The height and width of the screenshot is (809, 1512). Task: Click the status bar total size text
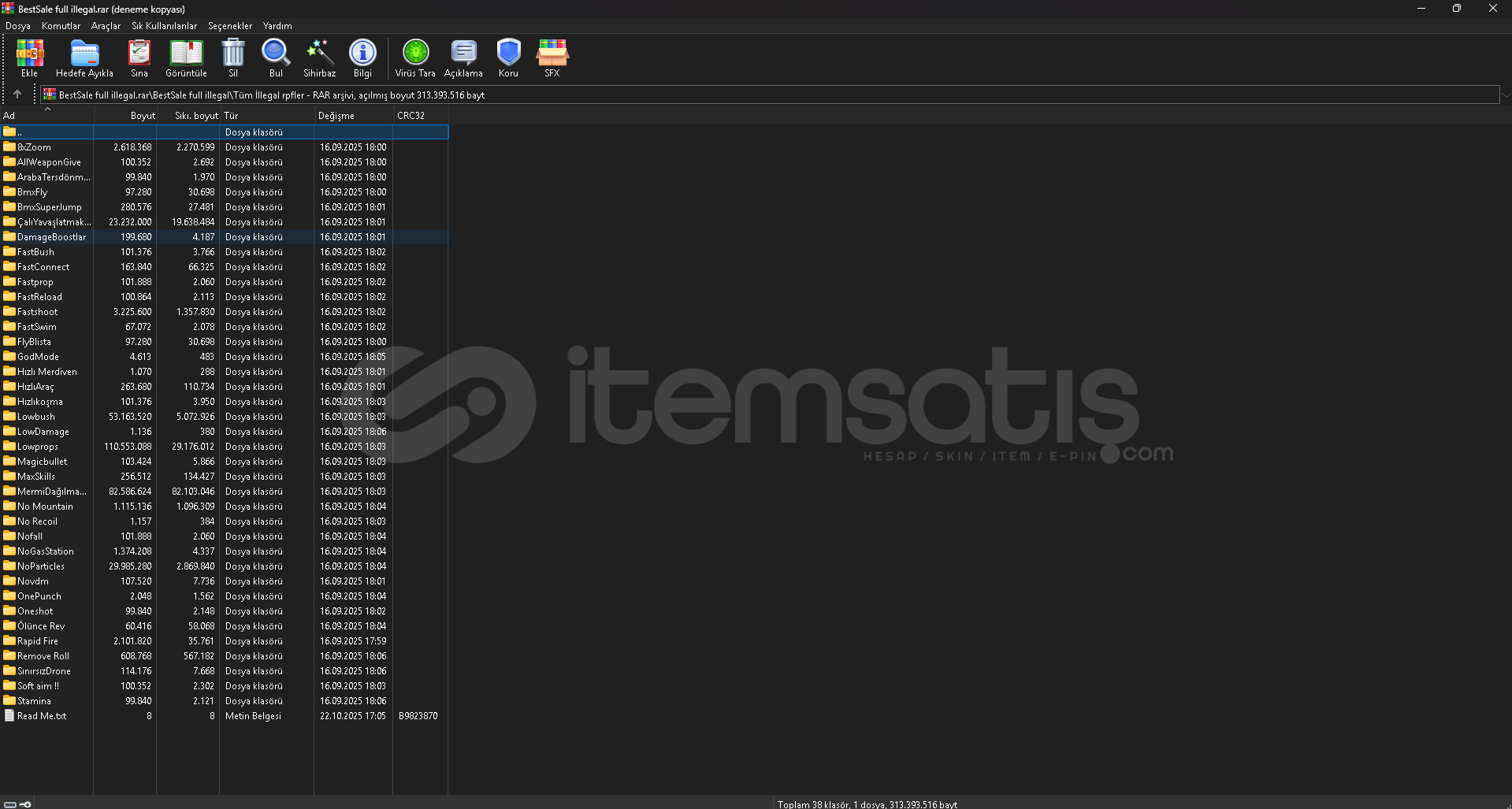[867, 804]
